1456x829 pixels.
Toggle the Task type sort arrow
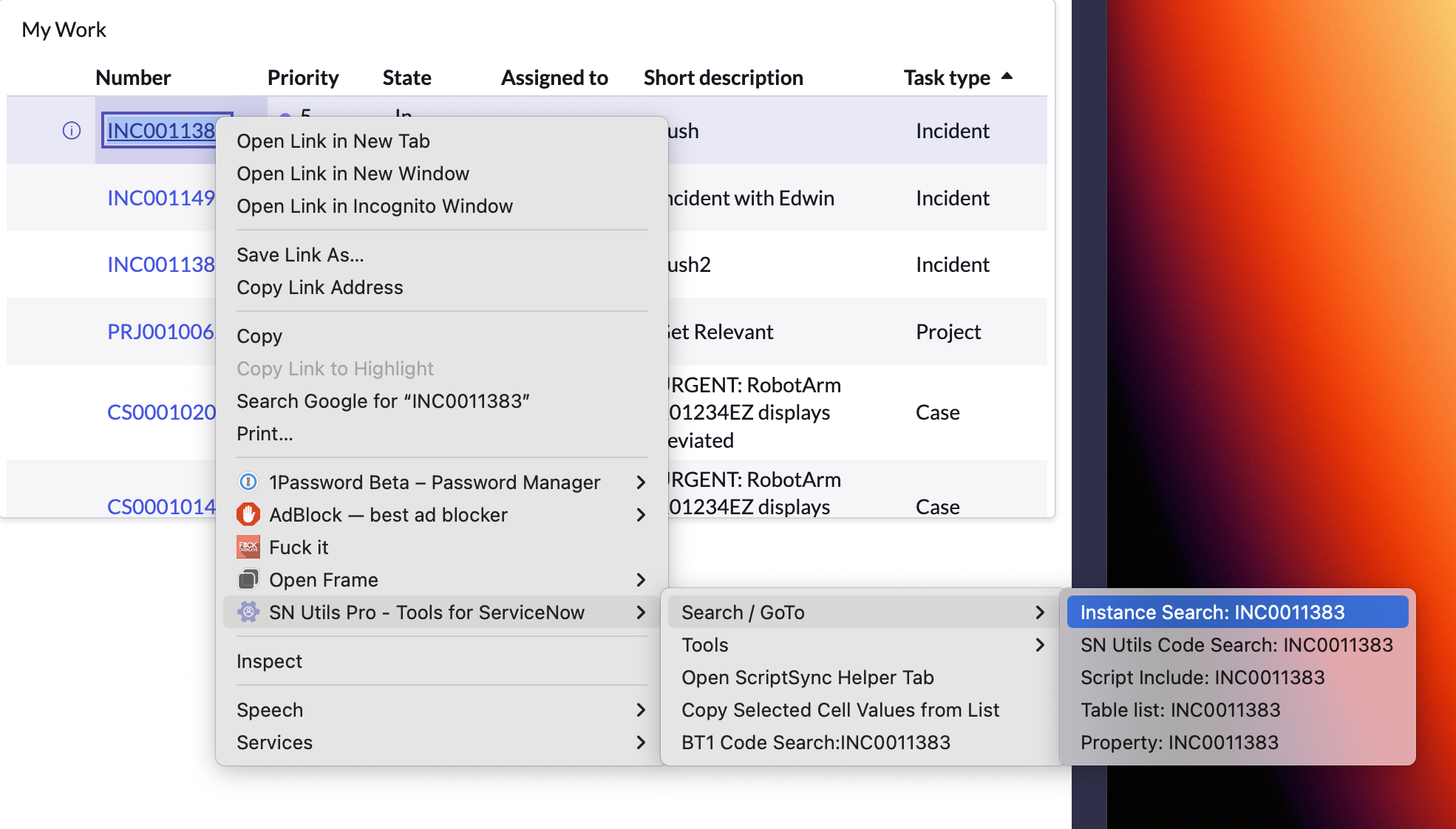pos(1008,76)
